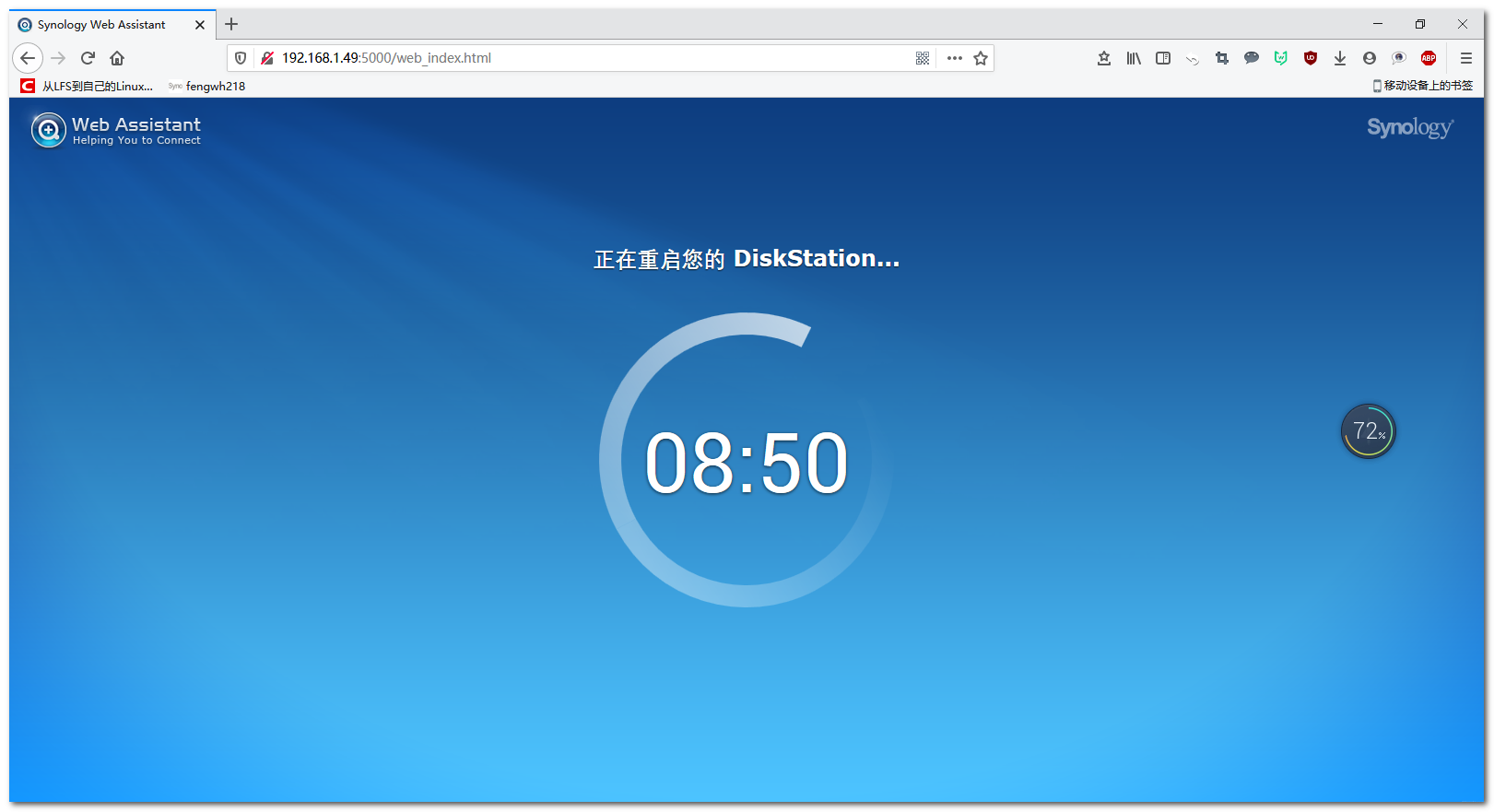Open the uBlock Origin extension icon

click(x=1311, y=58)
